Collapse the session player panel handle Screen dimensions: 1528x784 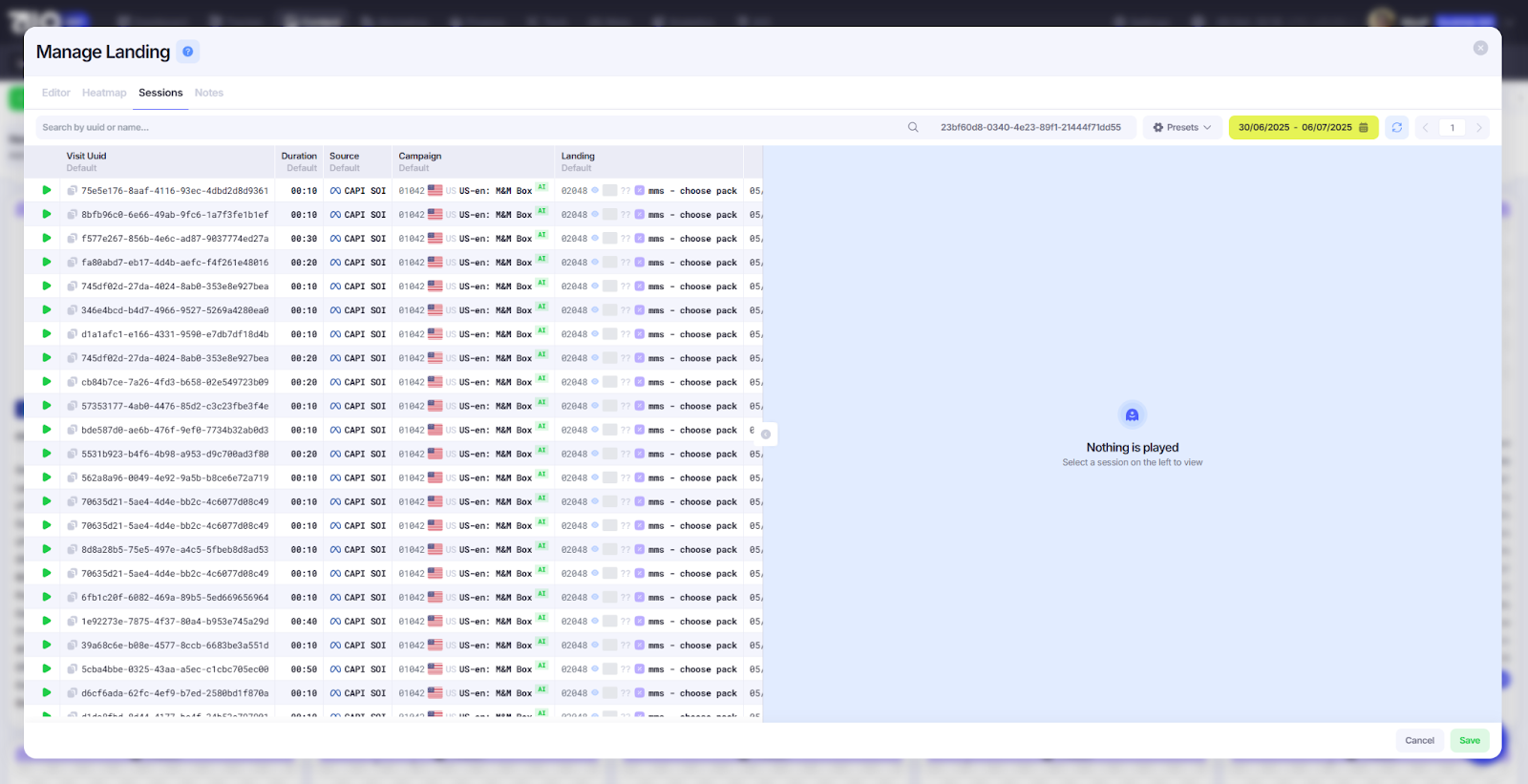[766, 434]
